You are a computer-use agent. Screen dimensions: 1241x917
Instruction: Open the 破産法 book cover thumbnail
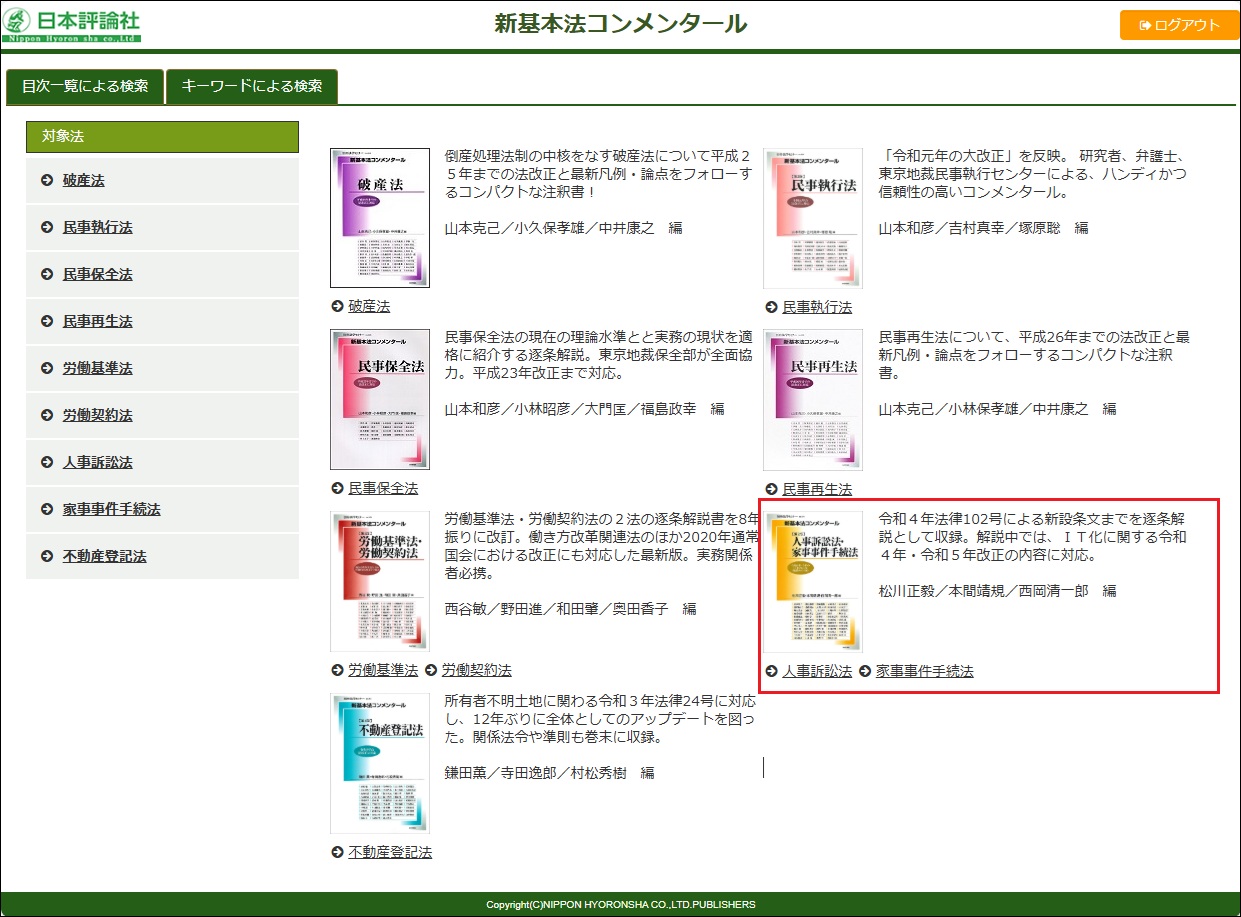point(380,218)
